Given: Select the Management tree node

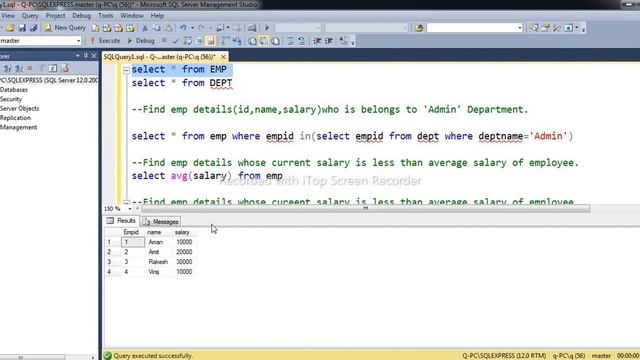Looking at the screenshot, I should 18,127.
